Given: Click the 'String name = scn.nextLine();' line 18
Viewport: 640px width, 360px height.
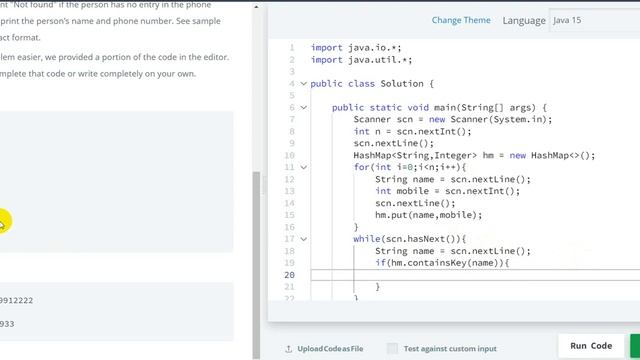Looking at the screenshot, I should pos(453,251).
